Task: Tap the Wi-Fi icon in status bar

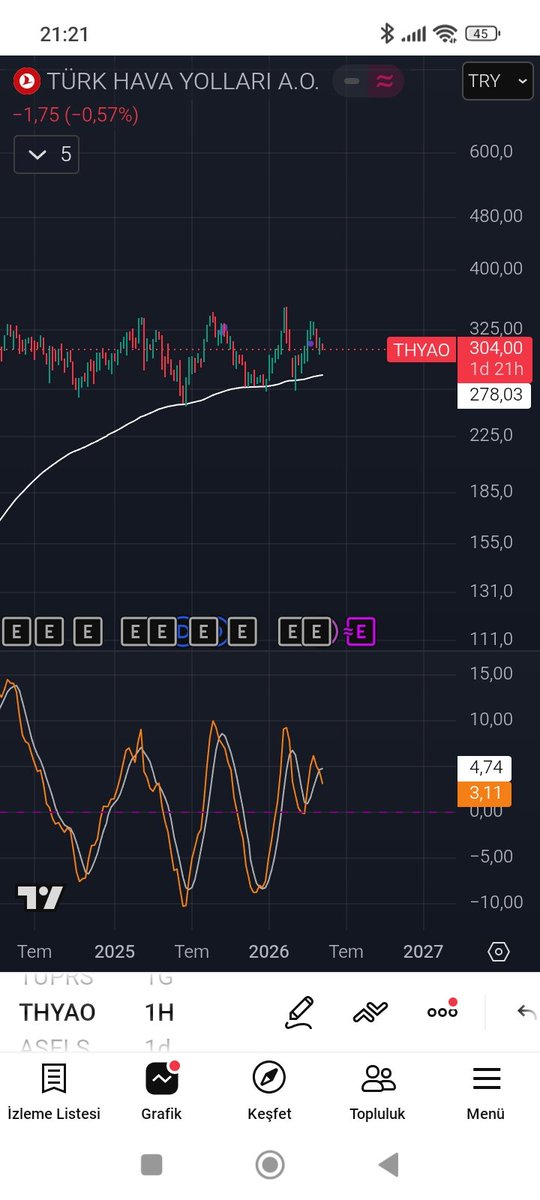Action: [x=445, y=34]
